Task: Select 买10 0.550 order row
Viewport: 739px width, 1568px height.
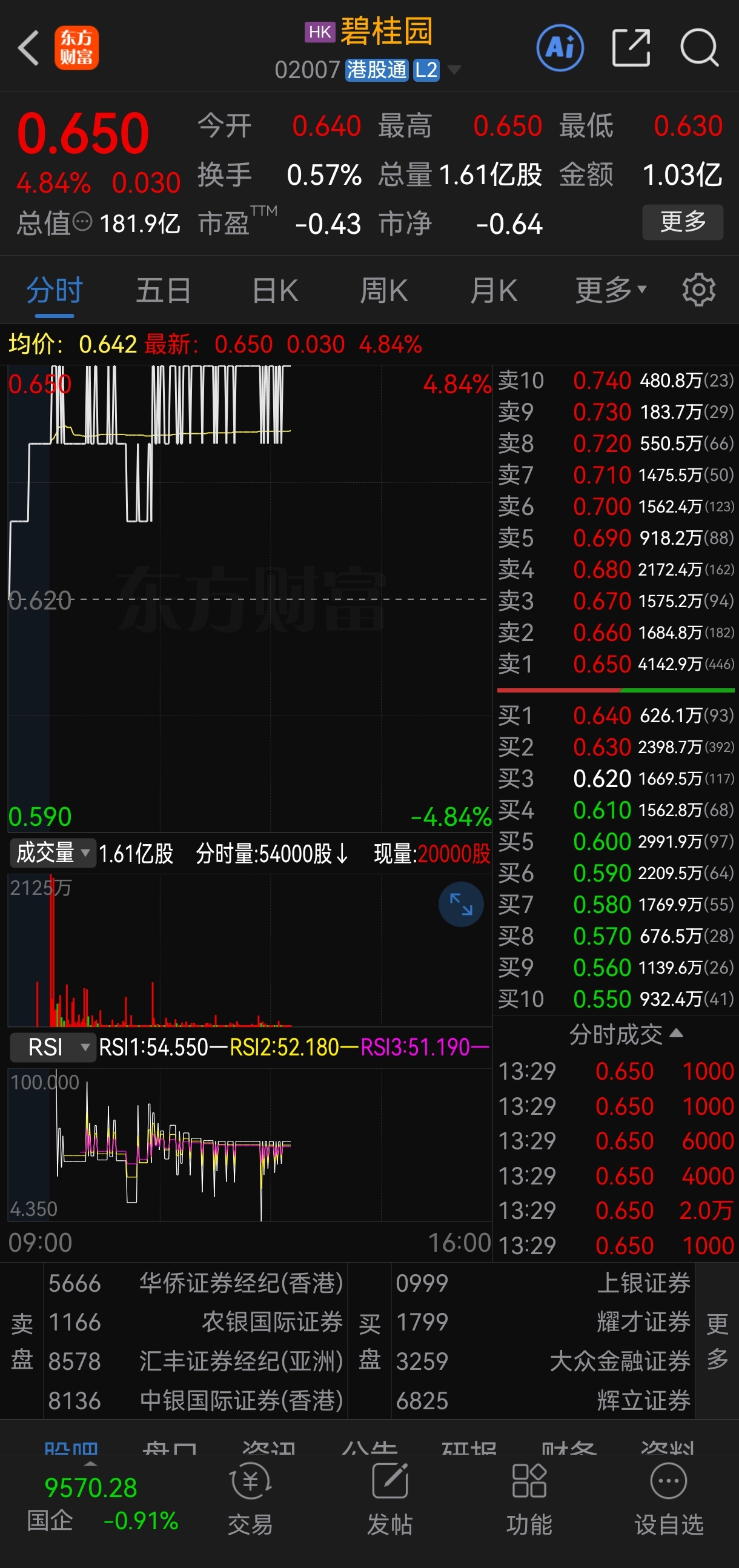Action: 616,998
